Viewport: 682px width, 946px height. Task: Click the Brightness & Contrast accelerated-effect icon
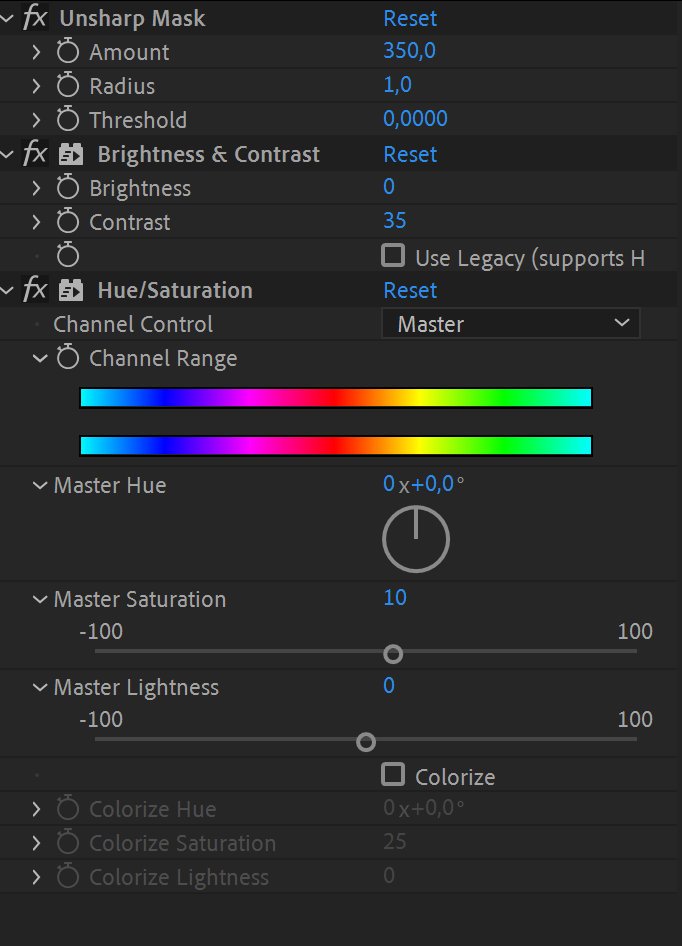(x=71, y=154)
